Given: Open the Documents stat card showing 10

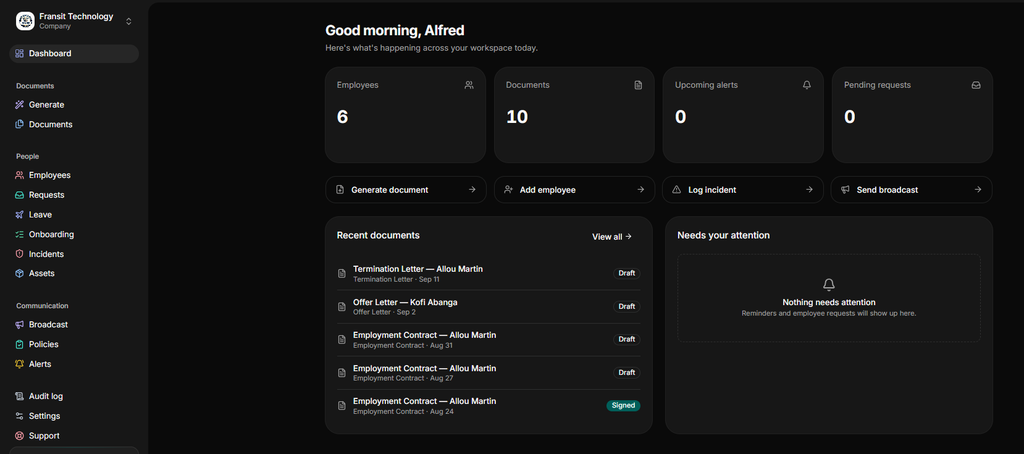Looking at the screenshot, I should pyautogui.click(x=574, y=115).
